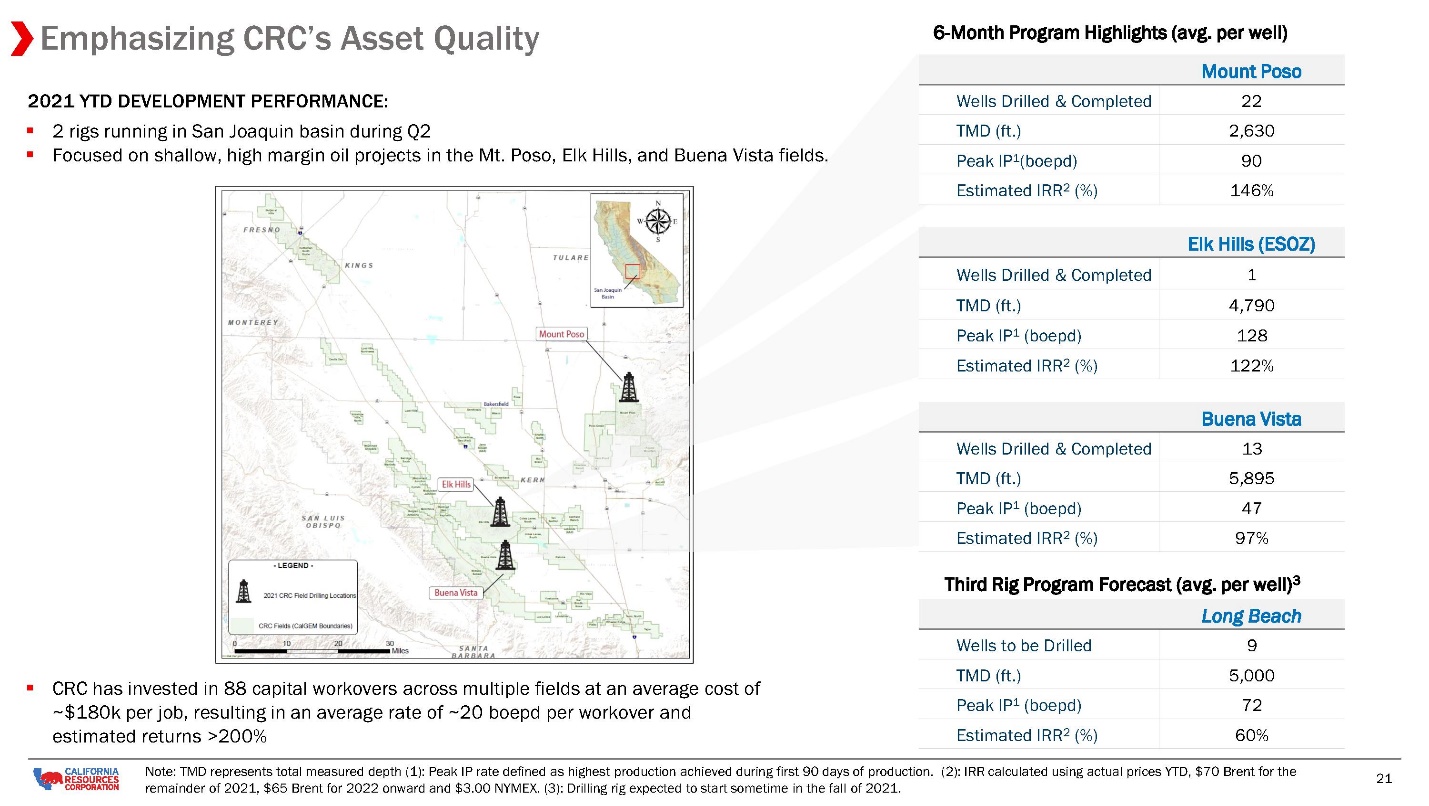This screenshot has width=1429, height=806.
Task: Click the slide title "Emphasizing CRC's Asset Quality"
Action: (x=289, y=39)
